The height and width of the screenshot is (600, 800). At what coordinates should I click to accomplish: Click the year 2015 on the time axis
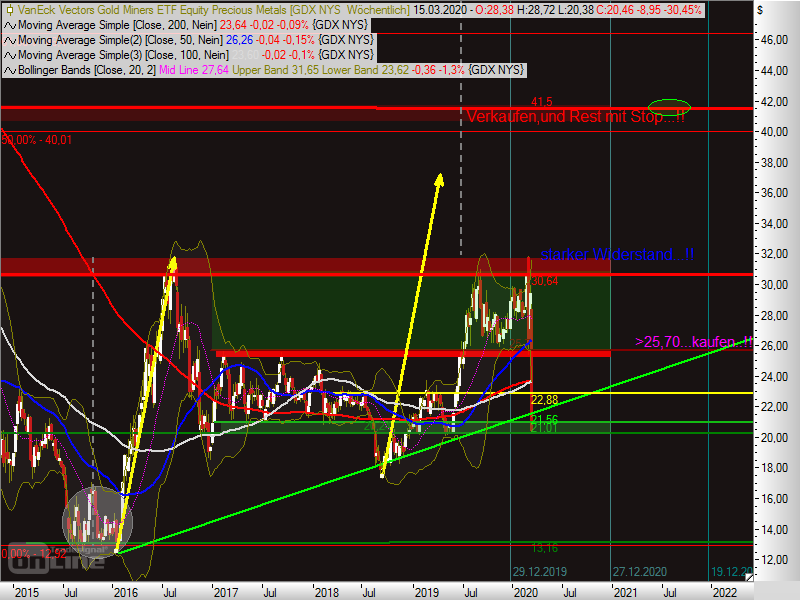pyautogui.click(x=27, y=592)
